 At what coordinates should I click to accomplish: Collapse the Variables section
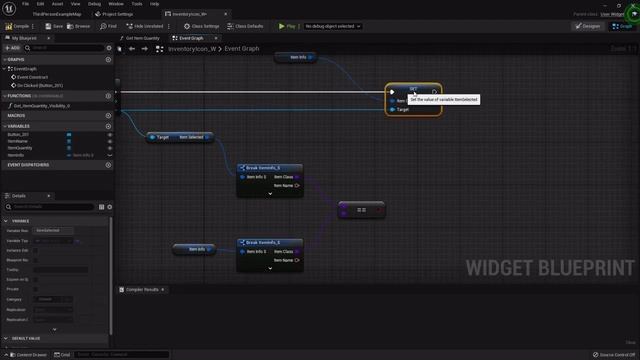pyautogui.click(x=5, y=126)
